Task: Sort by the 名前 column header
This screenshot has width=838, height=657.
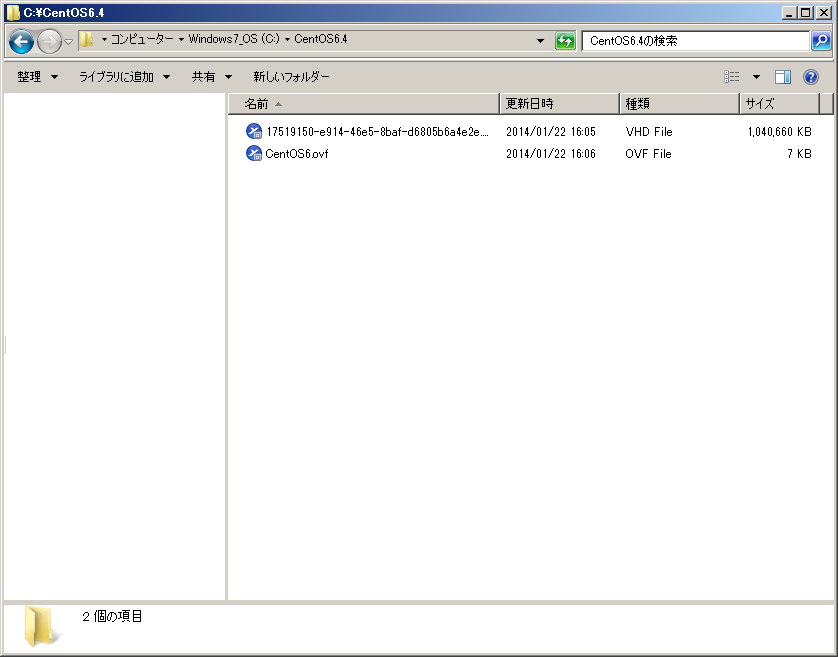Action: point(364,104)
